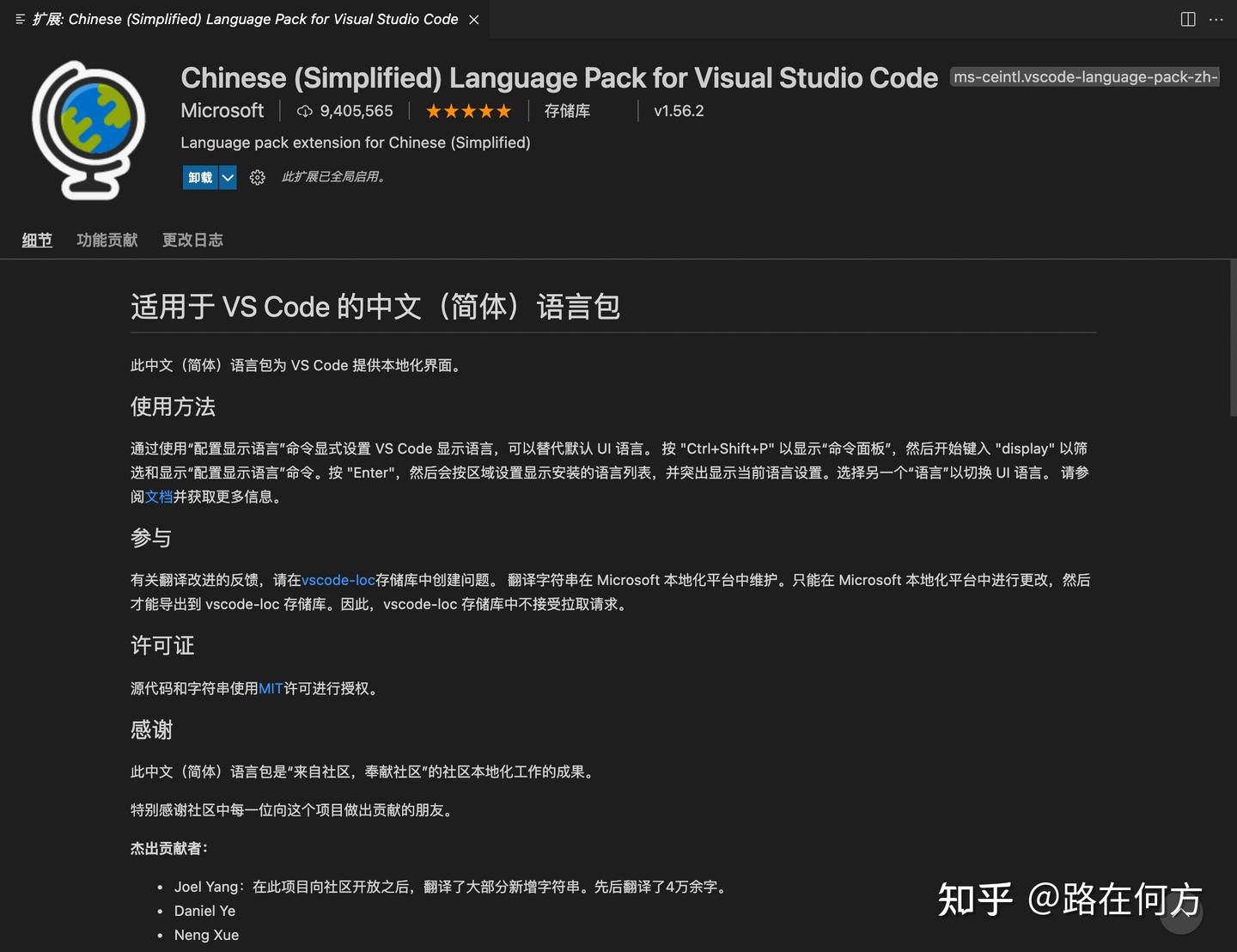Click the v1.56.2 version label
Viewport: 1237px width, 952px height.
click(679, 110)
